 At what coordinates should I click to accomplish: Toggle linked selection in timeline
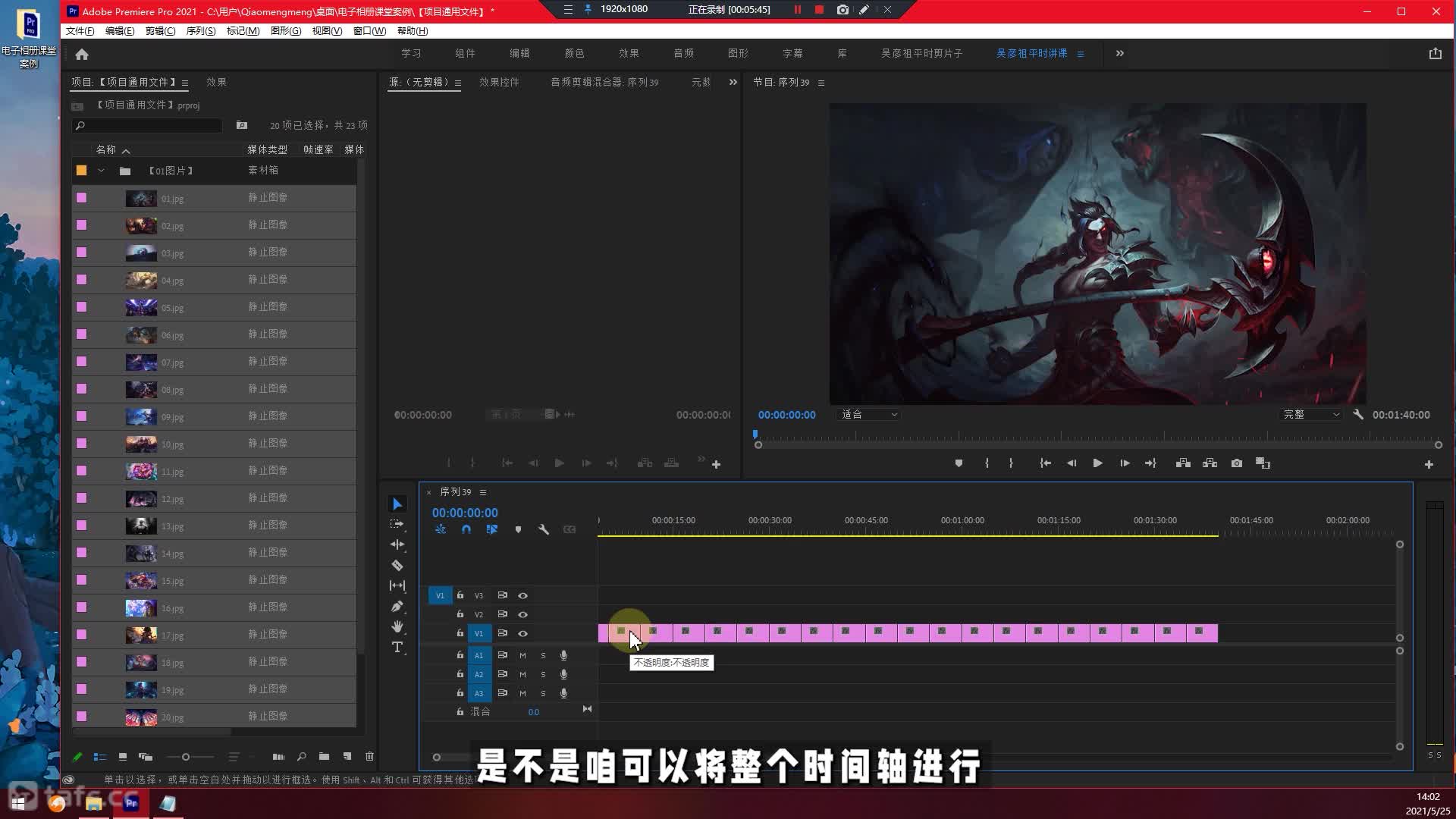[492, 529]
